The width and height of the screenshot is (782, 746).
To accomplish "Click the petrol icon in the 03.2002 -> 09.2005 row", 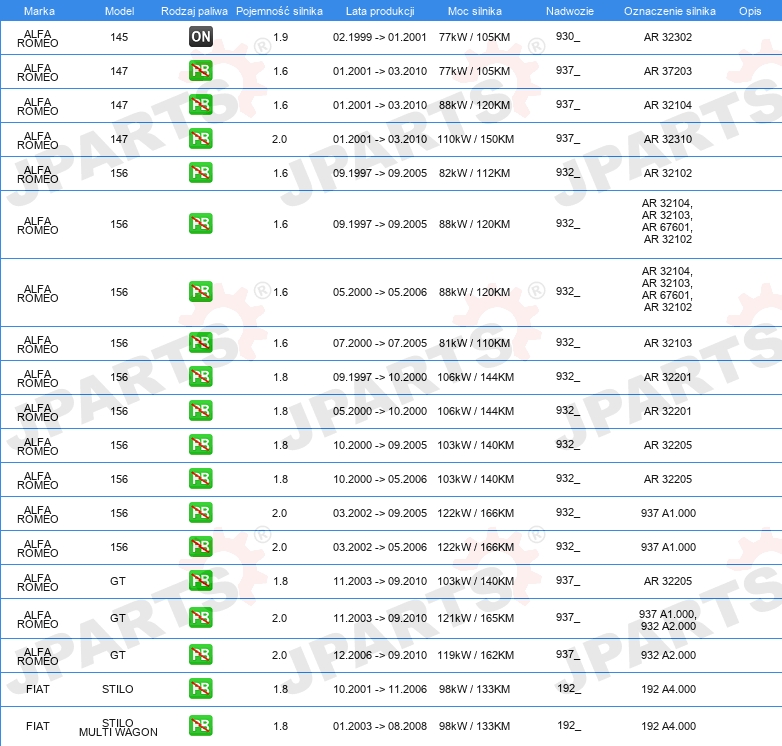I will (x=200, y=512).
